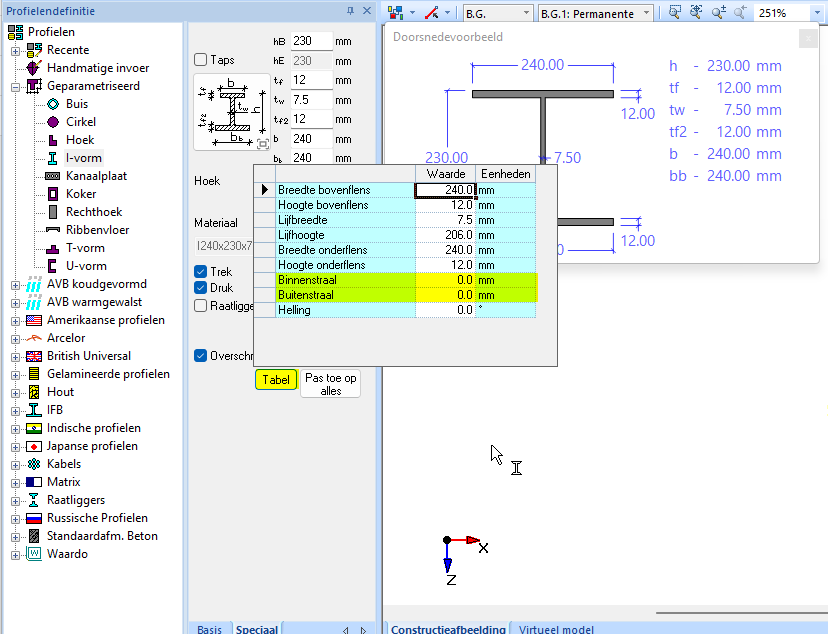Expand British Universal node
The image size is (828, 634).
tap(15, 357)
